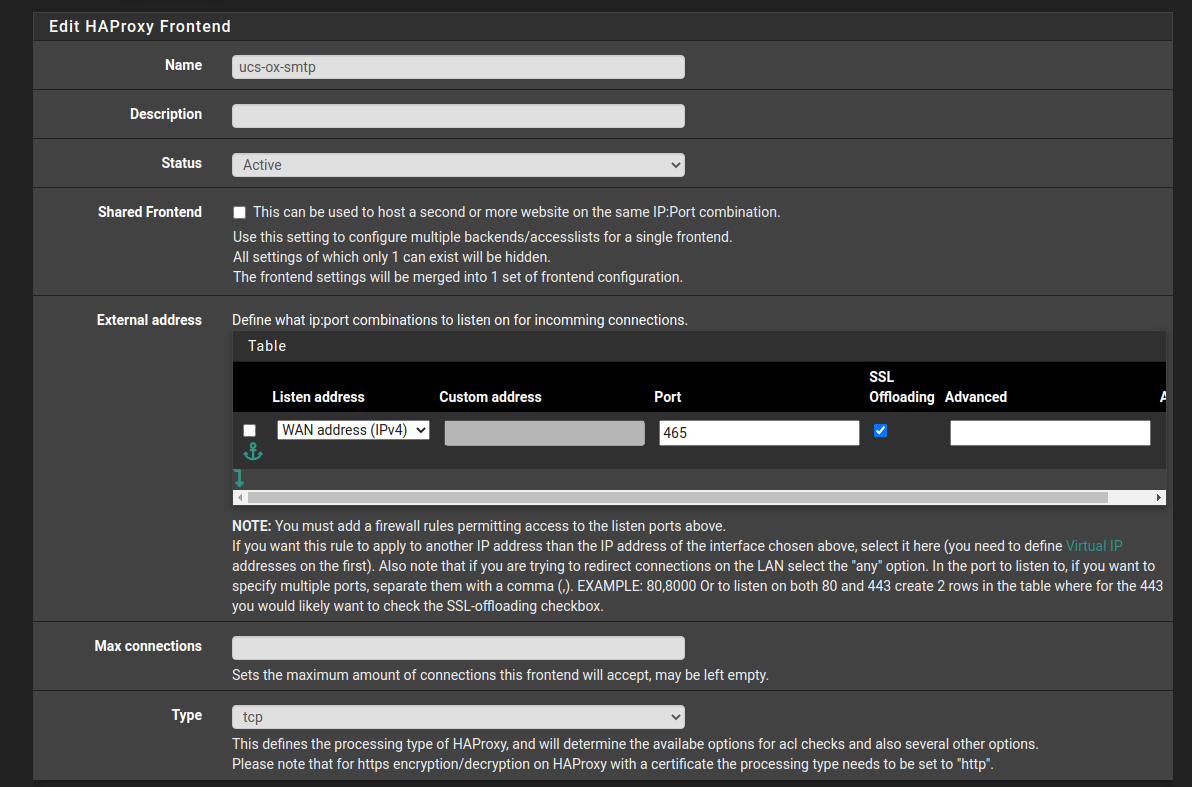The width and height of the screenshot is (1192, 787).
Task: Open the Virtual IP link
Action: tap(1093, 546)
